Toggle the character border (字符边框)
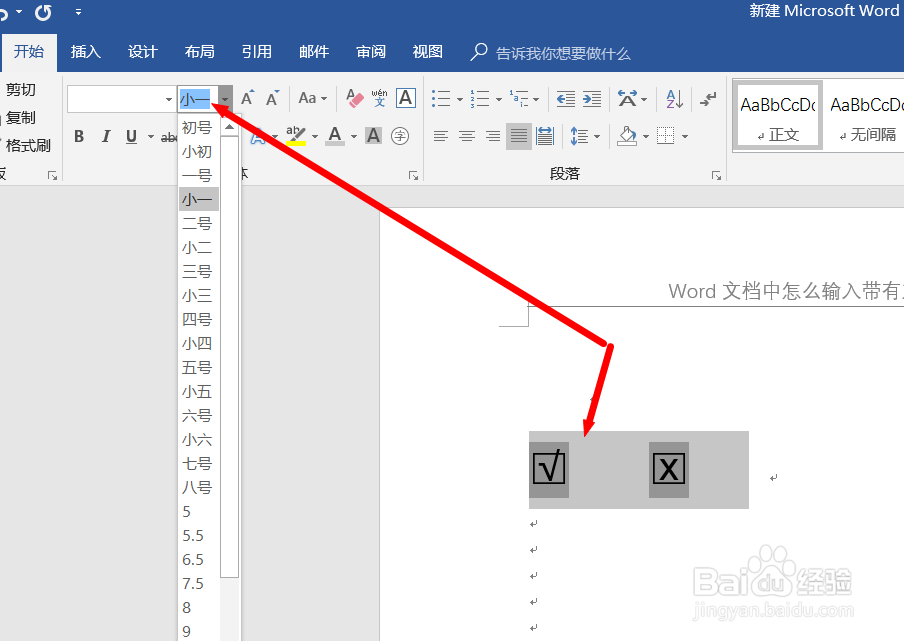The height and width of the screenshot is (641, 904). pos(404,98)
